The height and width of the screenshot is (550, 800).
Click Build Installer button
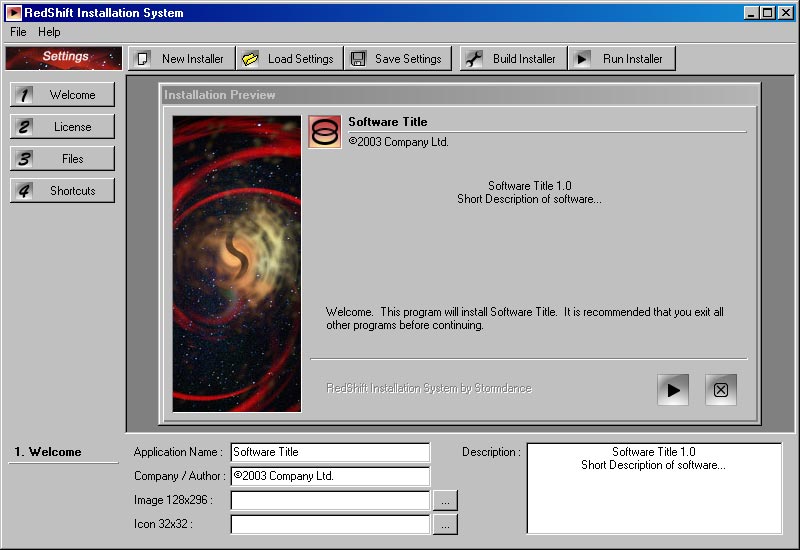tap(514, 59)
